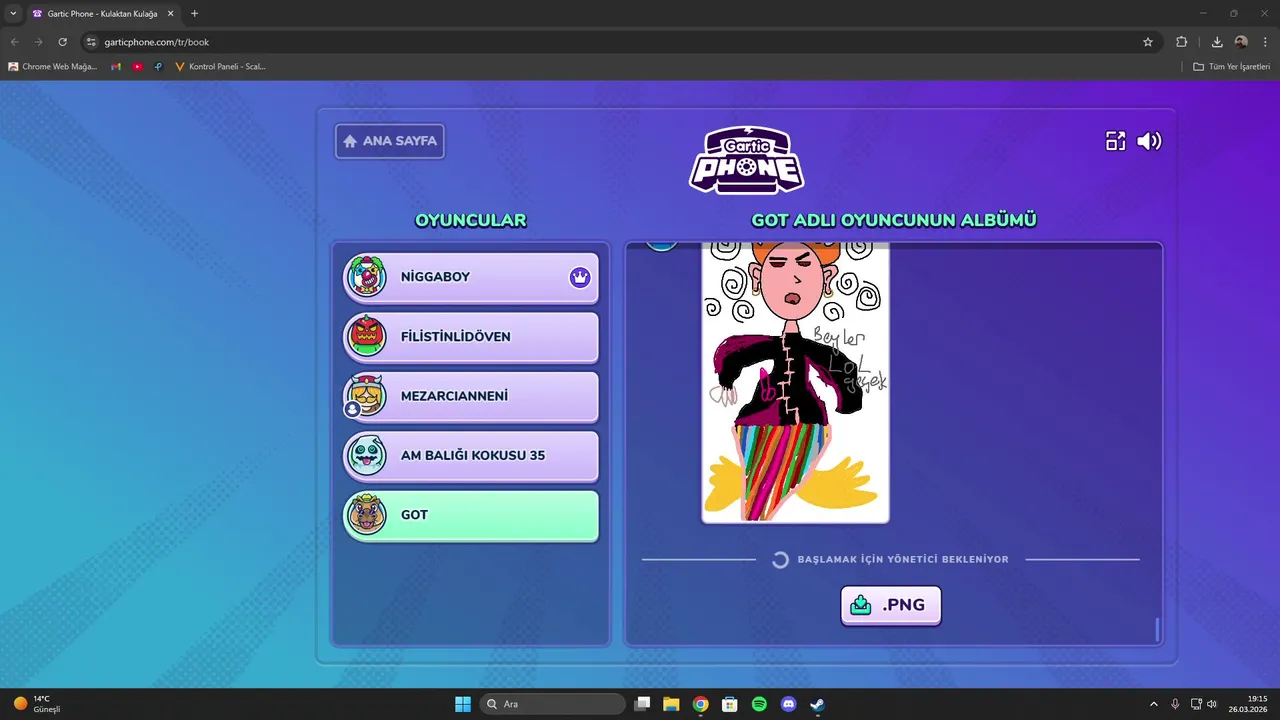
Task: Click the system tray volume icon
Action: tap(1212, 704)
